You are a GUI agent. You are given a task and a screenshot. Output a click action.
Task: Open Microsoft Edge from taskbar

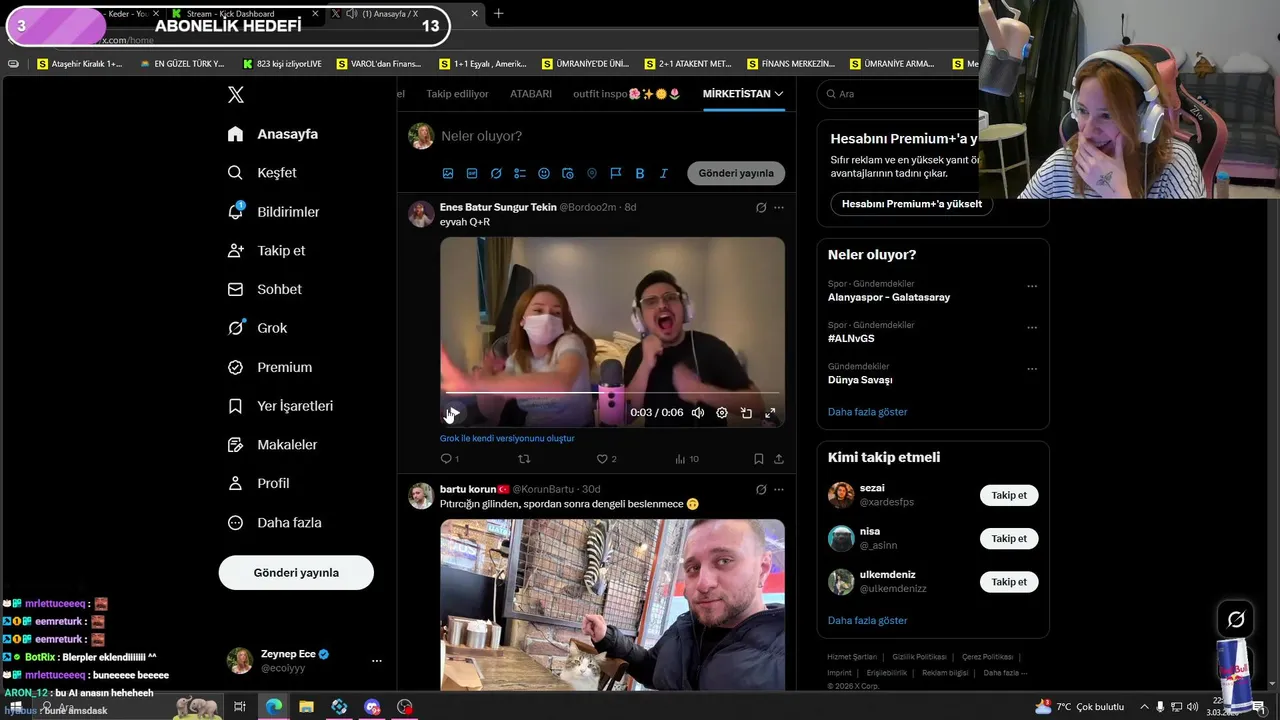click(273, 707)
